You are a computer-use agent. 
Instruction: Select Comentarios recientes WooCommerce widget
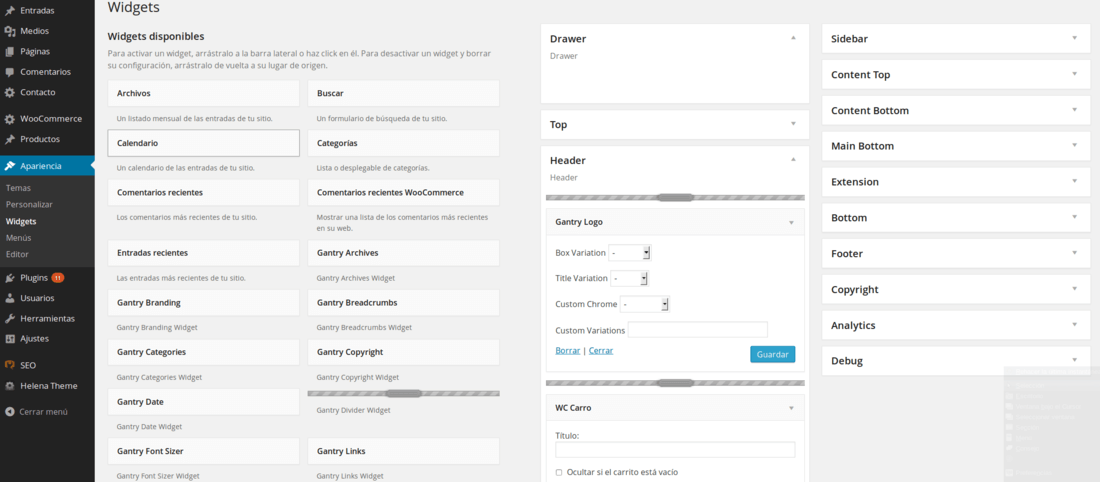403,192
